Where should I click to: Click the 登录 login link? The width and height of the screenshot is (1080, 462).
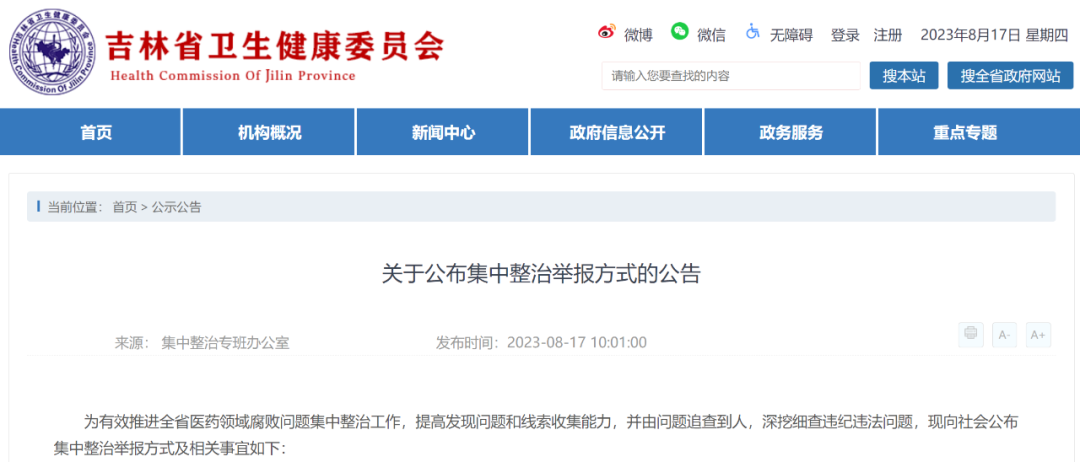[x=845, y=35]
